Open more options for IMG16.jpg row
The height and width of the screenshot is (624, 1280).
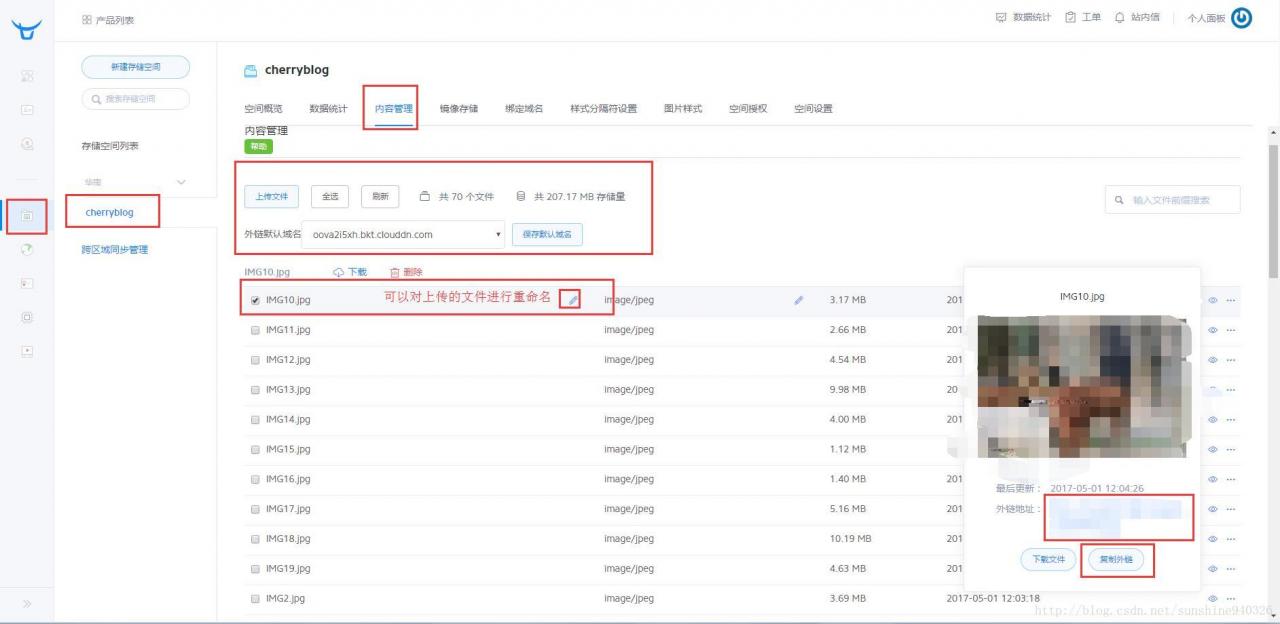tap(1231, 479)
